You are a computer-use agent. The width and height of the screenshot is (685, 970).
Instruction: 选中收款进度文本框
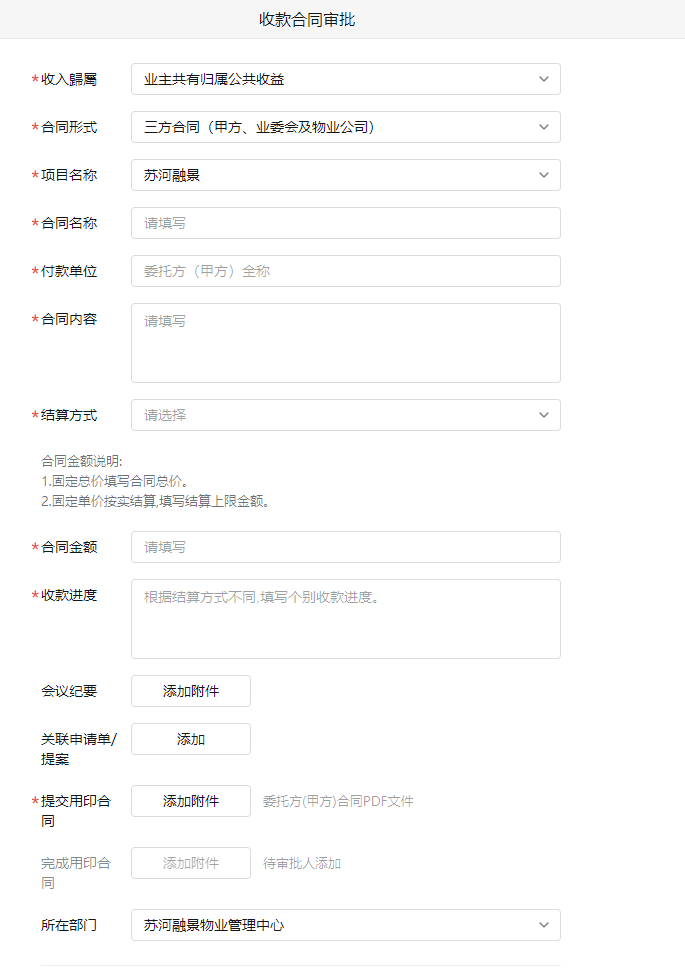[x=345, y=616]
